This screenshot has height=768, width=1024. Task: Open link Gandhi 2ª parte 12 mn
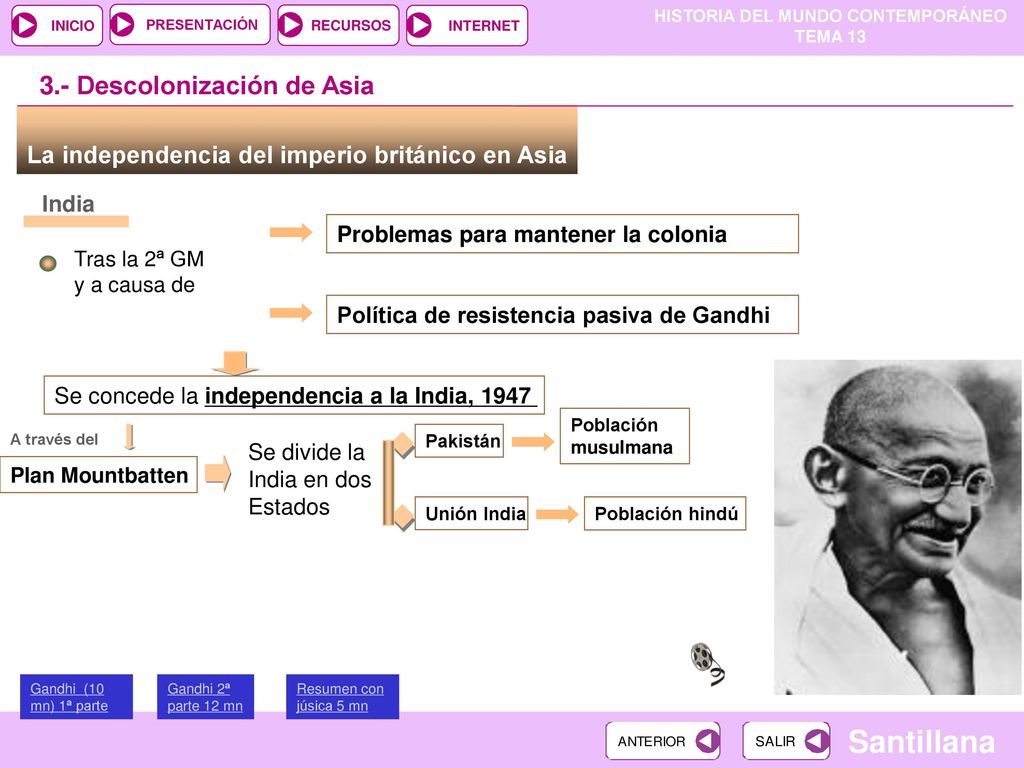[205, 697]
